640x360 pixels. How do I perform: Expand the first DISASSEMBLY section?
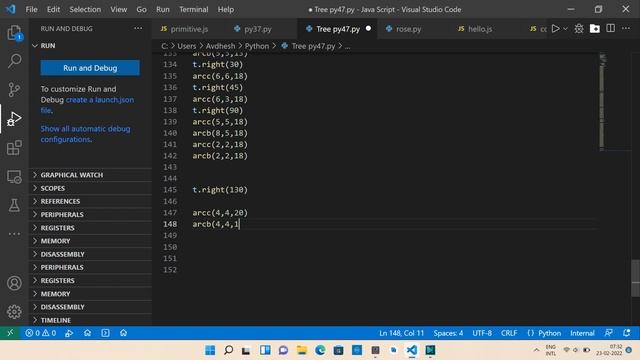90,254
